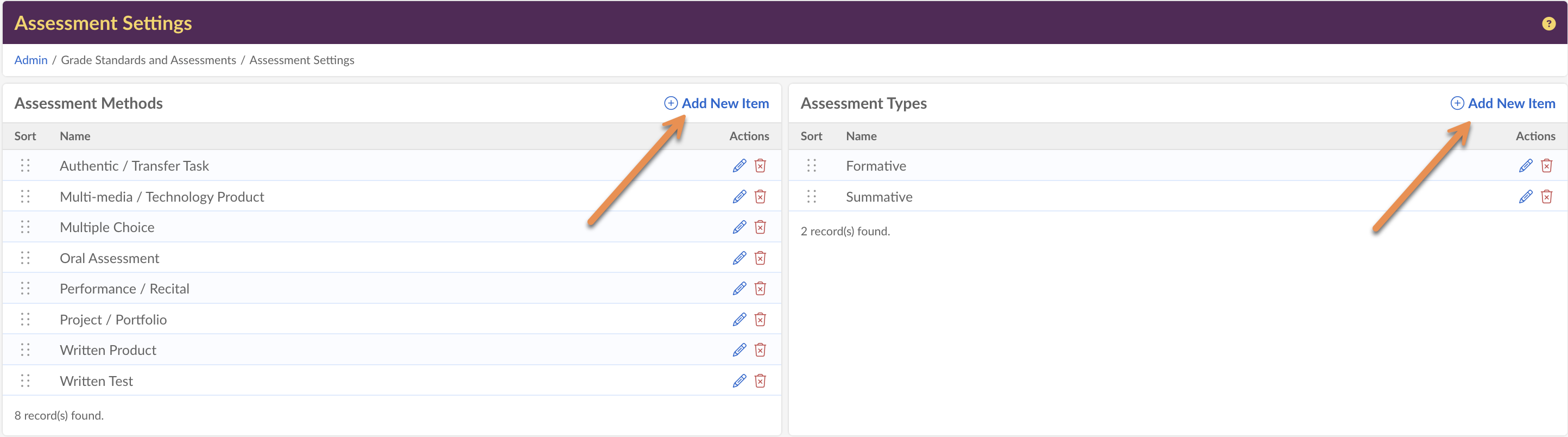Edit the Authentic / Transfer Task method
The width and height of the screenshot is (1568, 437).
pos(739,166)
